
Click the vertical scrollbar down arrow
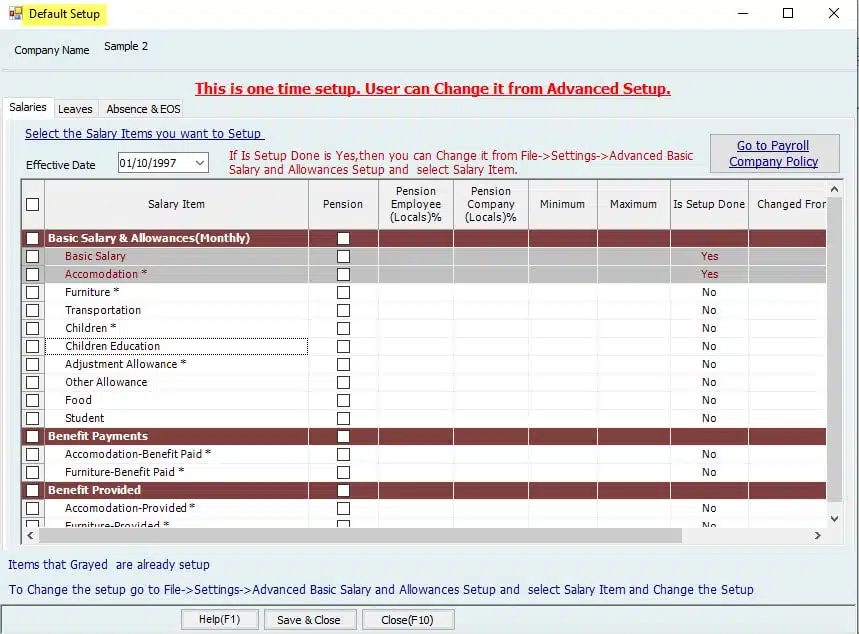pyautogui.click(x=834, y=518)
